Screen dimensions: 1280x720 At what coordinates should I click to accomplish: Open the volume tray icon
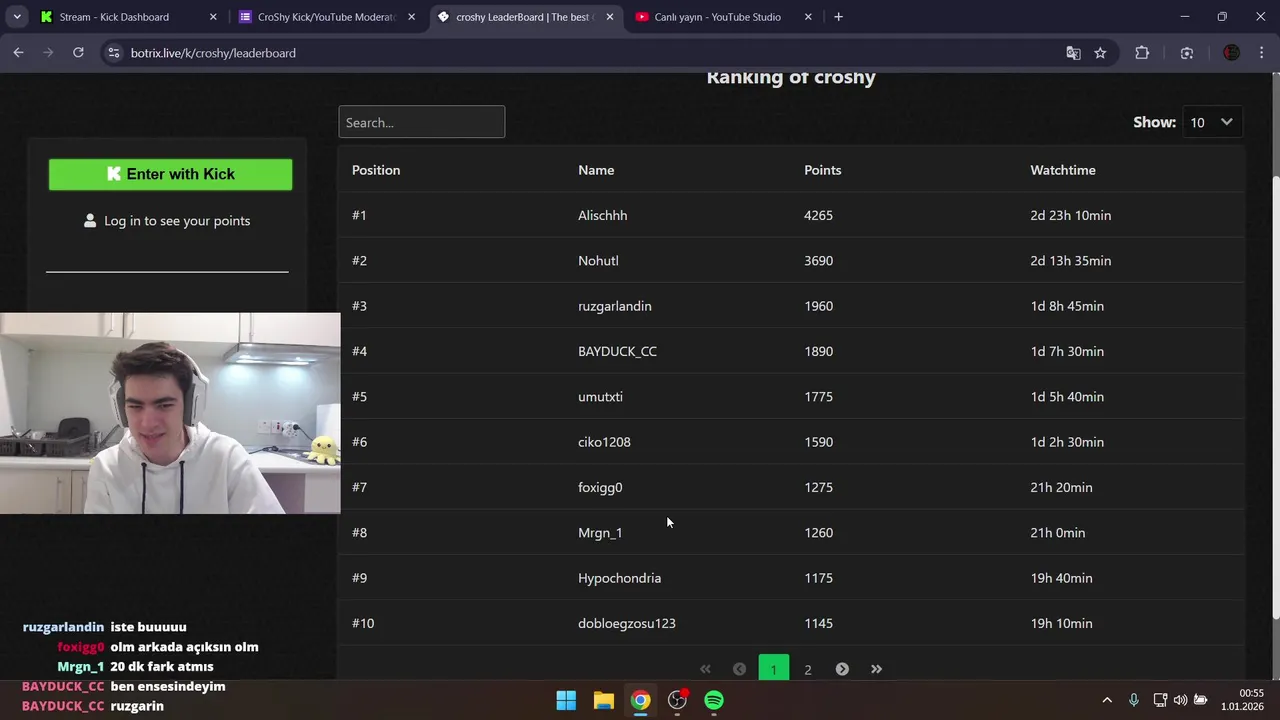pos(1180,700)
